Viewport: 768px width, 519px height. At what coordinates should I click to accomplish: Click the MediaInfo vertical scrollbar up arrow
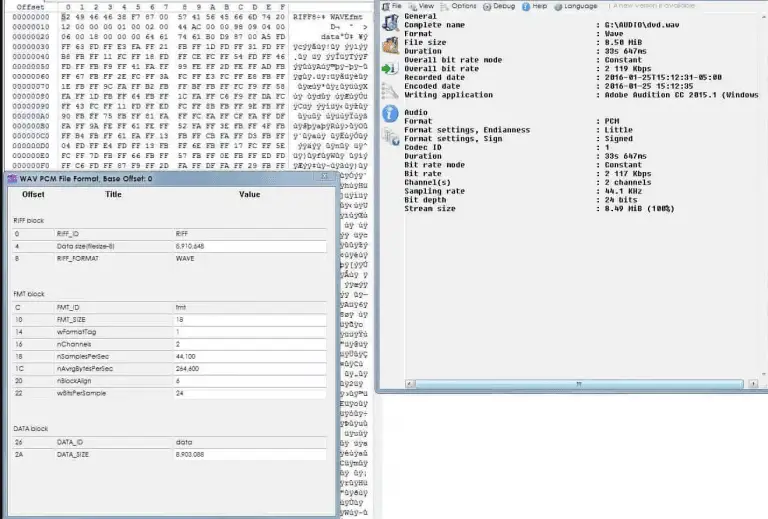[x=764, y=17]
